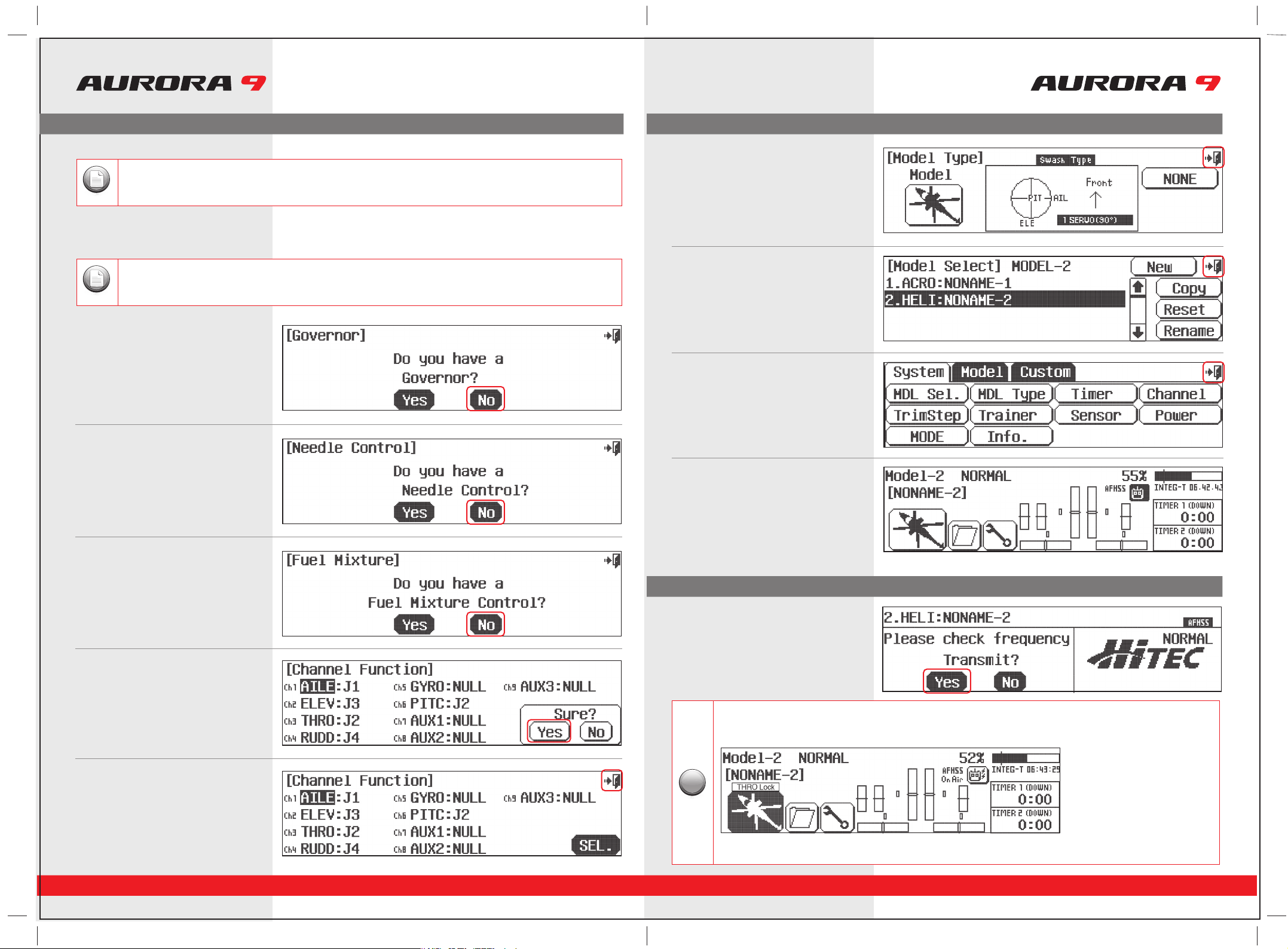Tap THRO Lock helicopter icon on 52% home screen
1288x949 pixels.
[755, 812]
